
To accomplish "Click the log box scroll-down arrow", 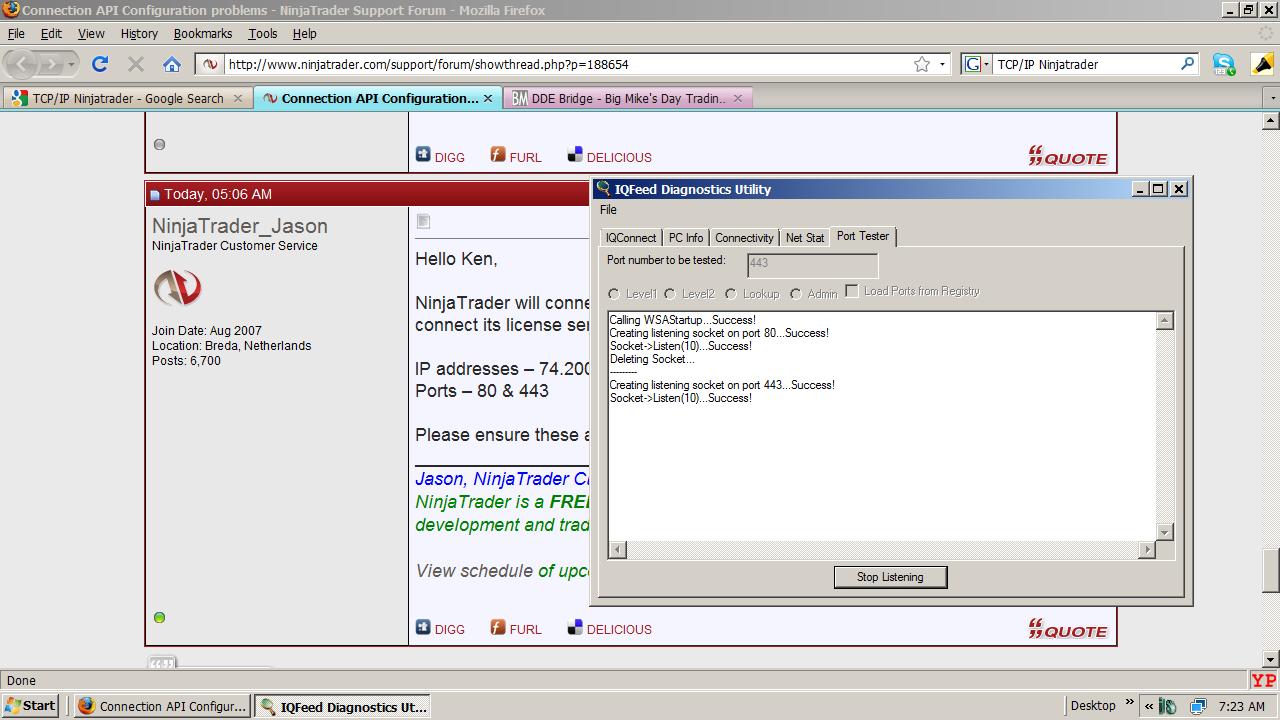I will 1164,533.
